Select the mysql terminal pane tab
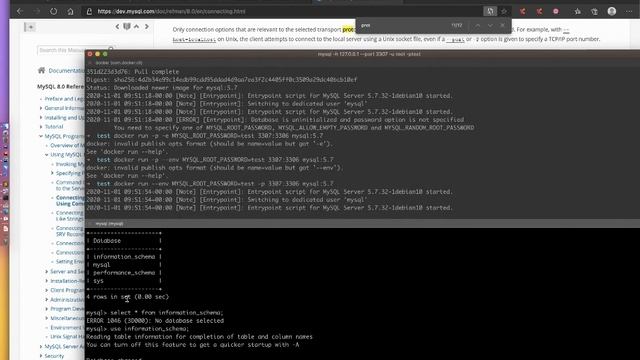This screenshot has height=360, width=640. [109, 224]
